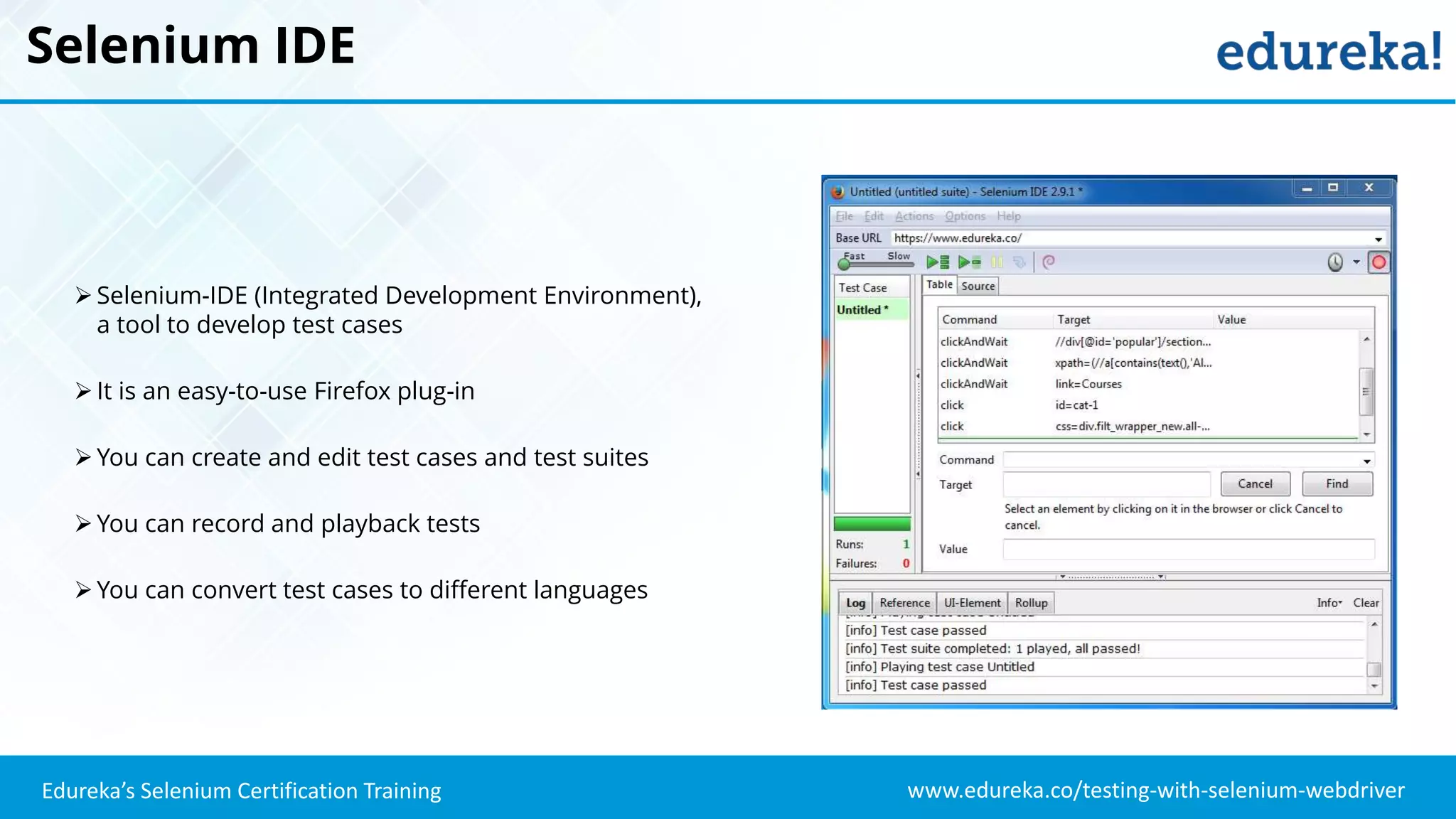Toggle the red Record button
The image size is (1456, 819).
(x=1379, y=262)
